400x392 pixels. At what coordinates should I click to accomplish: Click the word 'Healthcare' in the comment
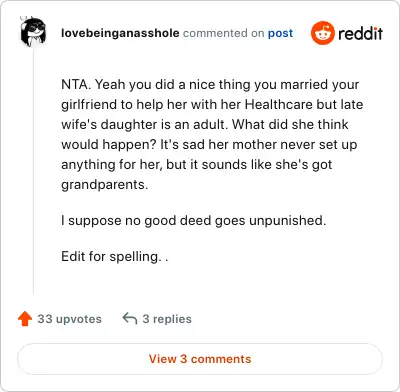tap(279, 104)
